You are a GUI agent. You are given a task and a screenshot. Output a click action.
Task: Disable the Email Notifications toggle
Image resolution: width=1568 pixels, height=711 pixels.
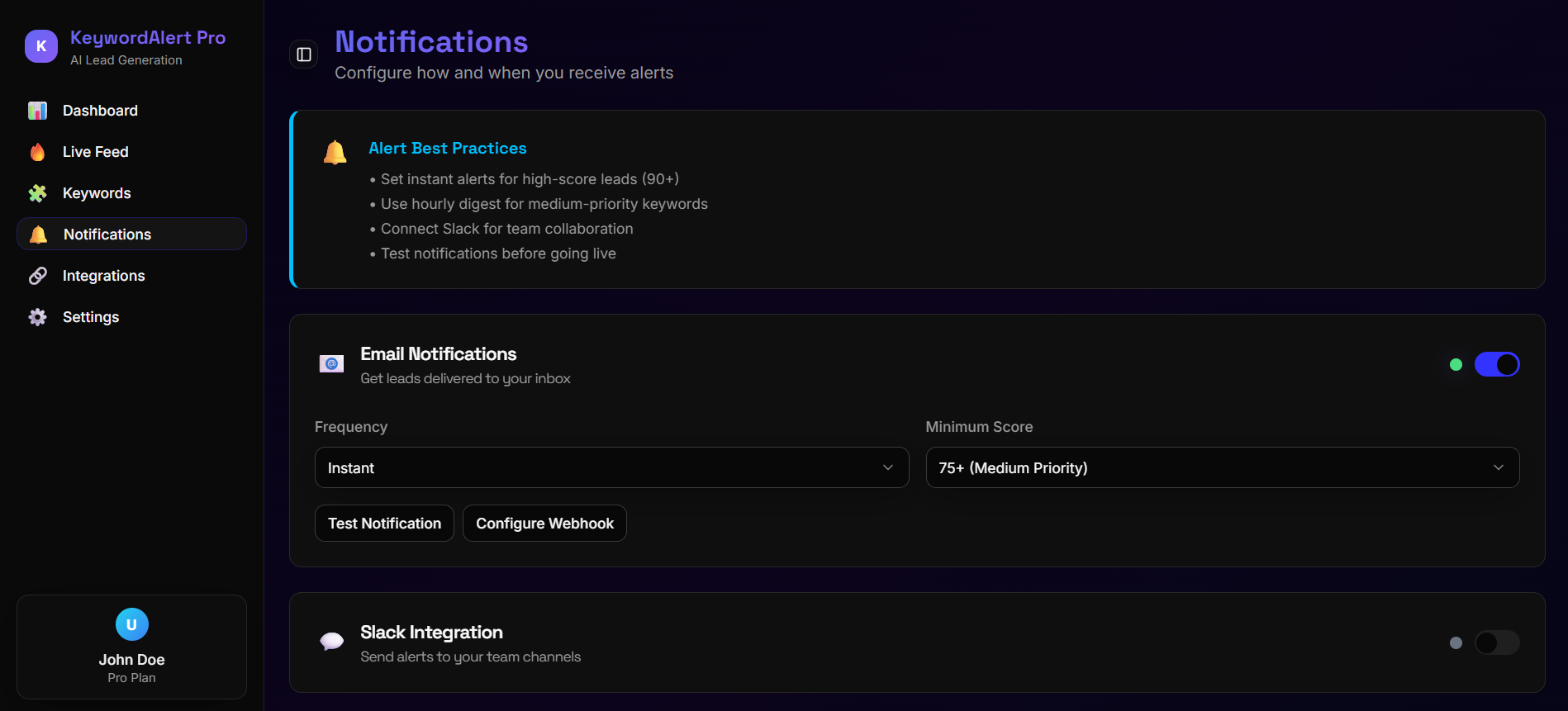click(1496, 364)
